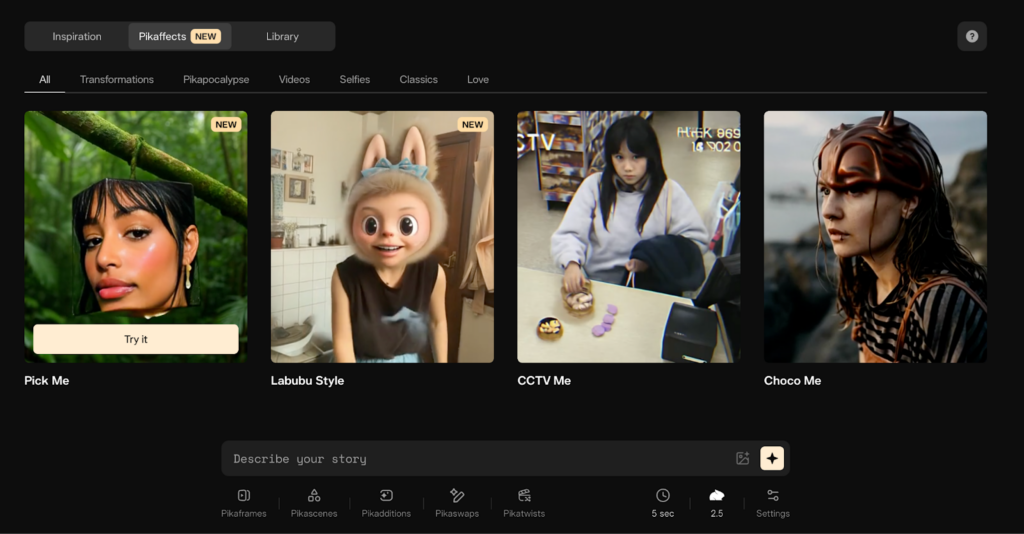Show the Selfies category
The width and height of the screenshot is (1024, 534).
[354, 79]
